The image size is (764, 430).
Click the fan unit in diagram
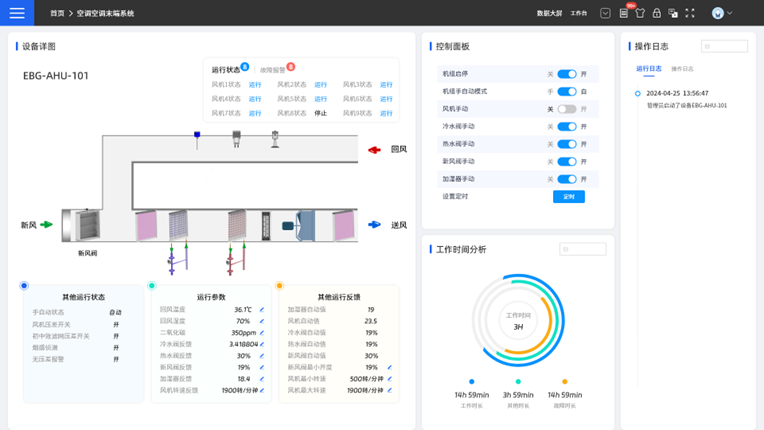click(299, 225)
